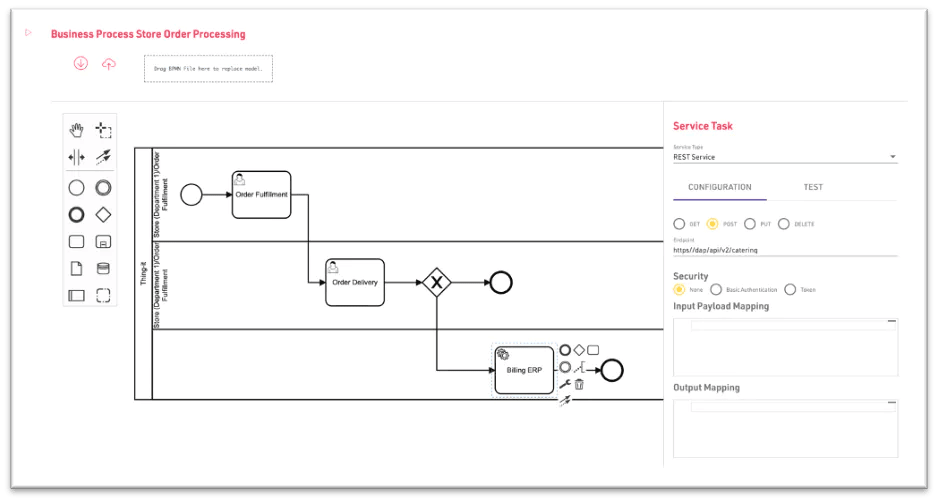
Task: Pick the task rectangle from palette
Action: (x=76, y=242)
